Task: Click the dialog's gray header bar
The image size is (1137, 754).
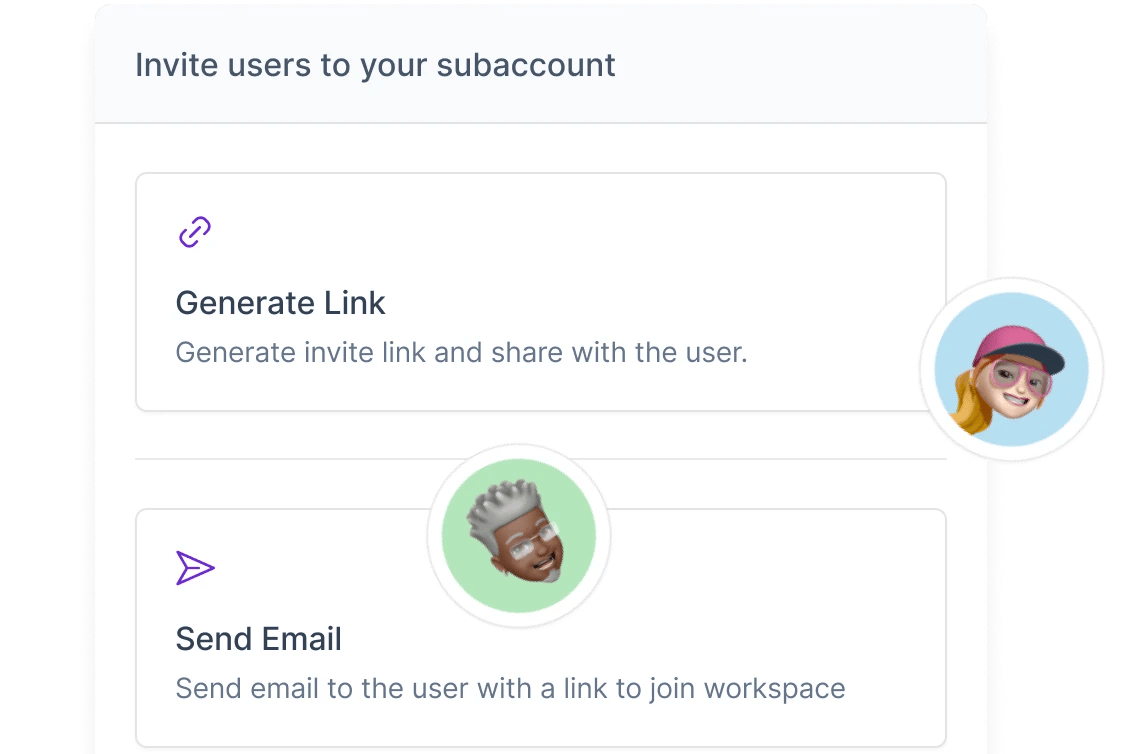Action: coord(800,66)
